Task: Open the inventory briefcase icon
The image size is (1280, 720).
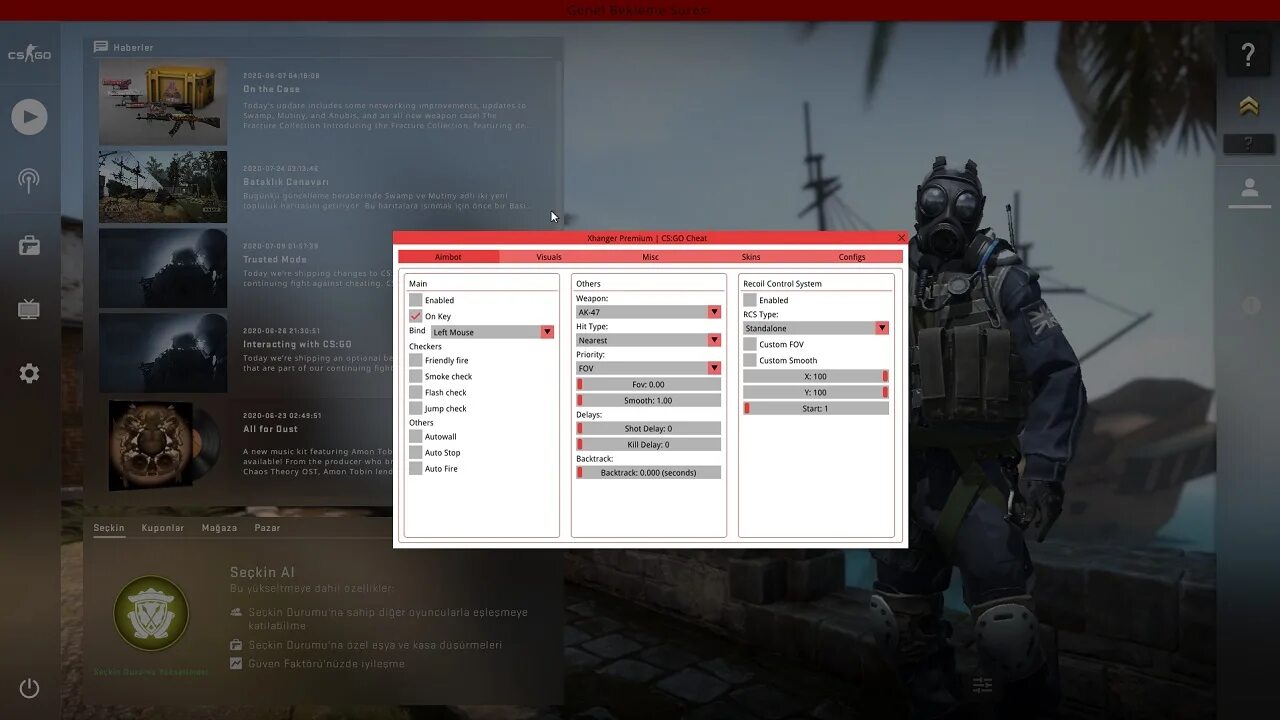Action: pyautogui.click(x=29, y=245)
